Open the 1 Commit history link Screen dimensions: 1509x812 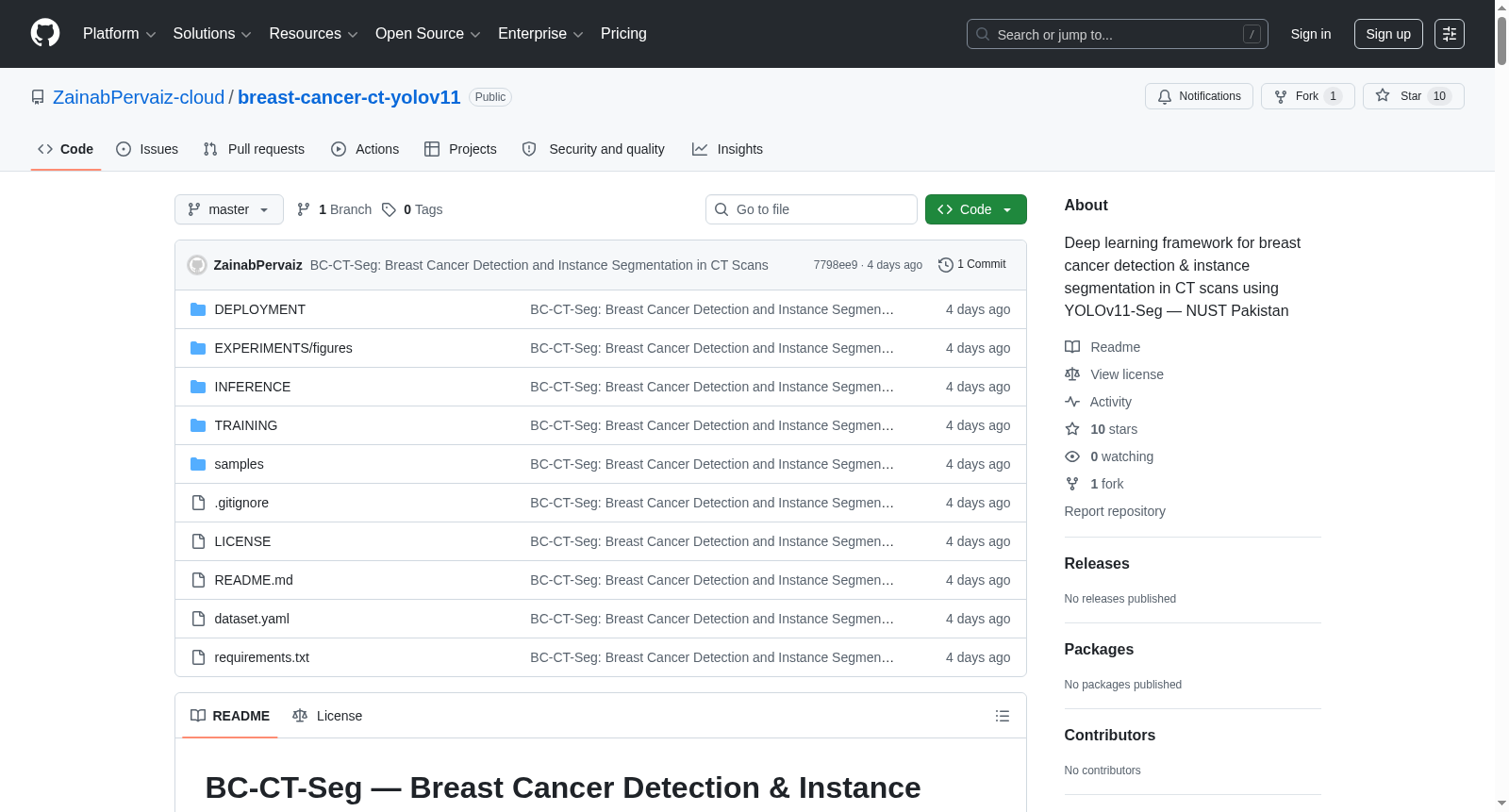click(x=972, y=265)
